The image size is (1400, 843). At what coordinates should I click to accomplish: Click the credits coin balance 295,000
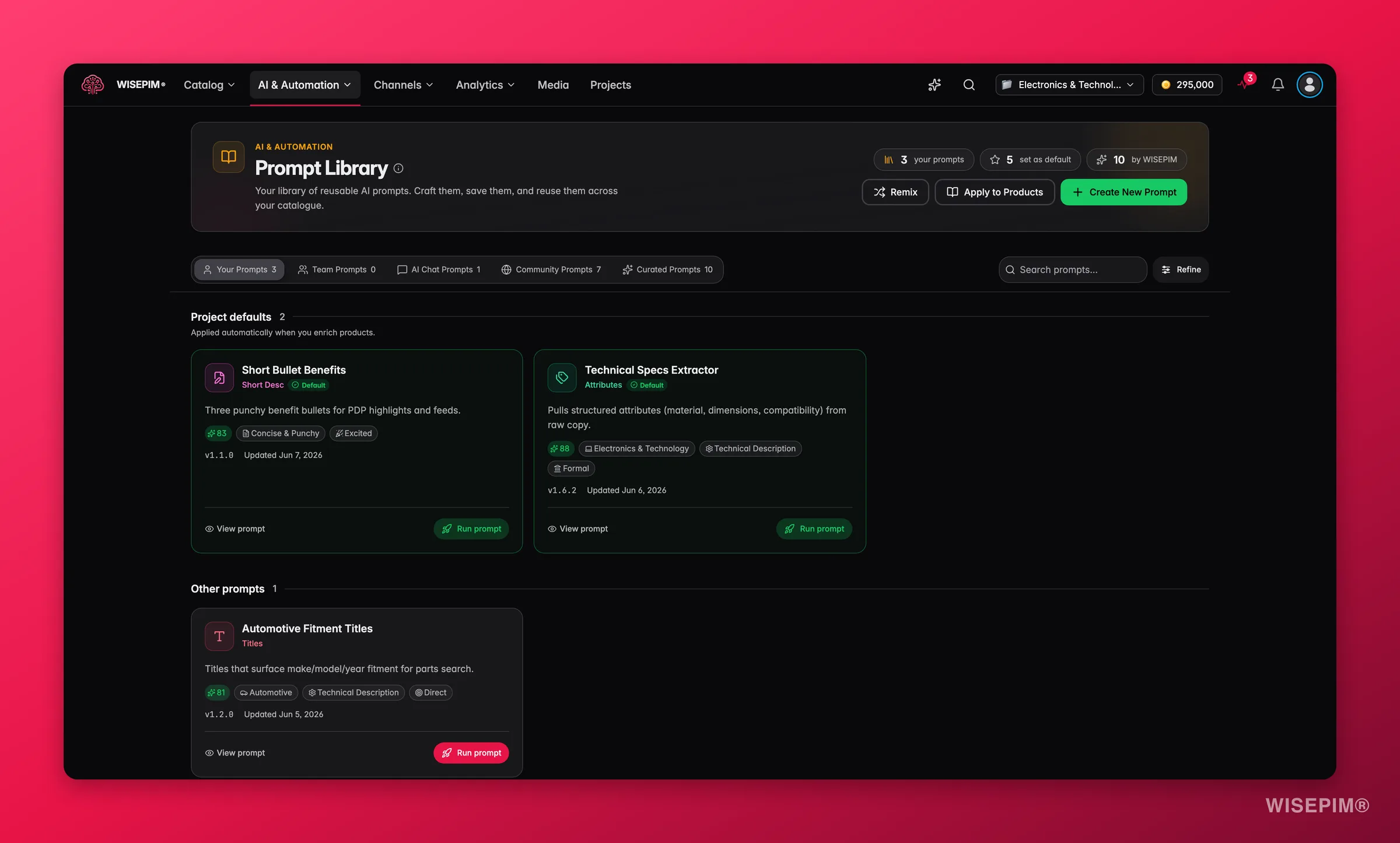1187,85
